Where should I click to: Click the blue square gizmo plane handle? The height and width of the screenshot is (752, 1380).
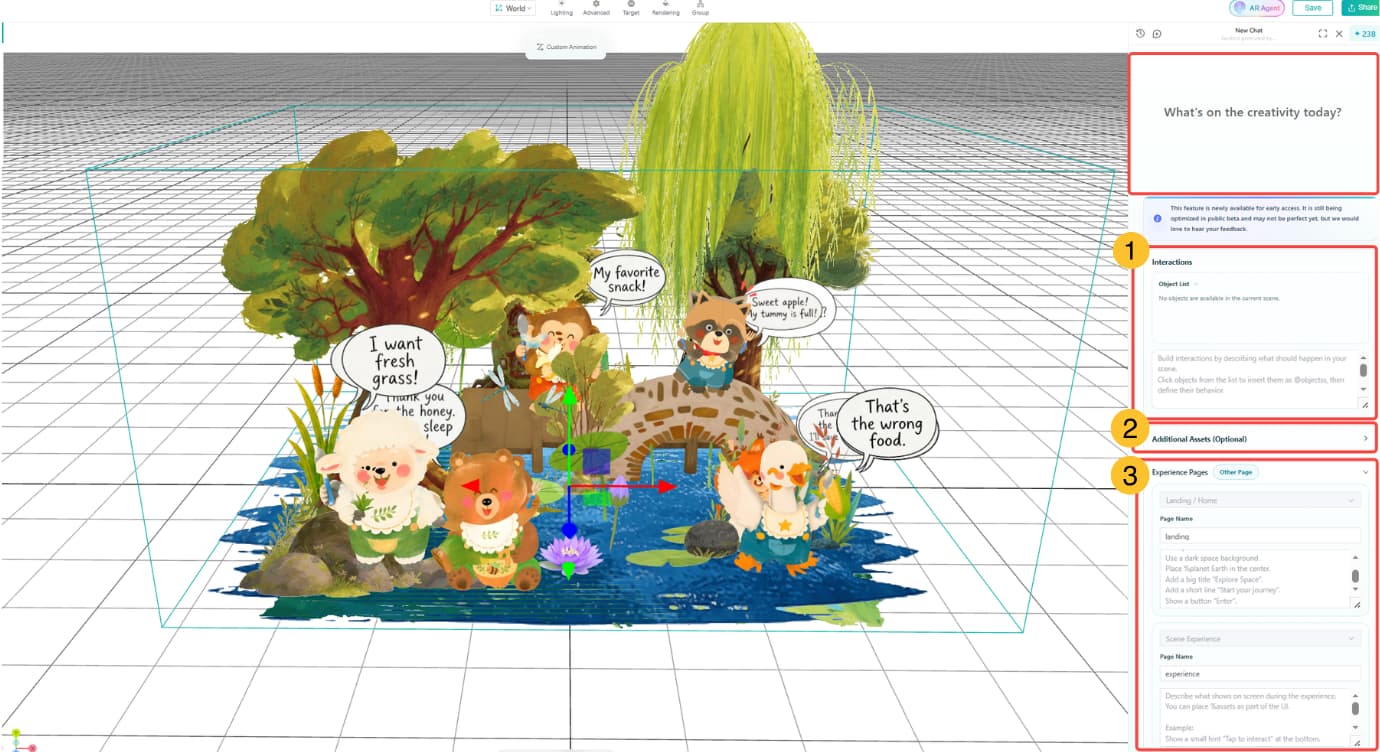pyautogui.click(x=596, y=461)
